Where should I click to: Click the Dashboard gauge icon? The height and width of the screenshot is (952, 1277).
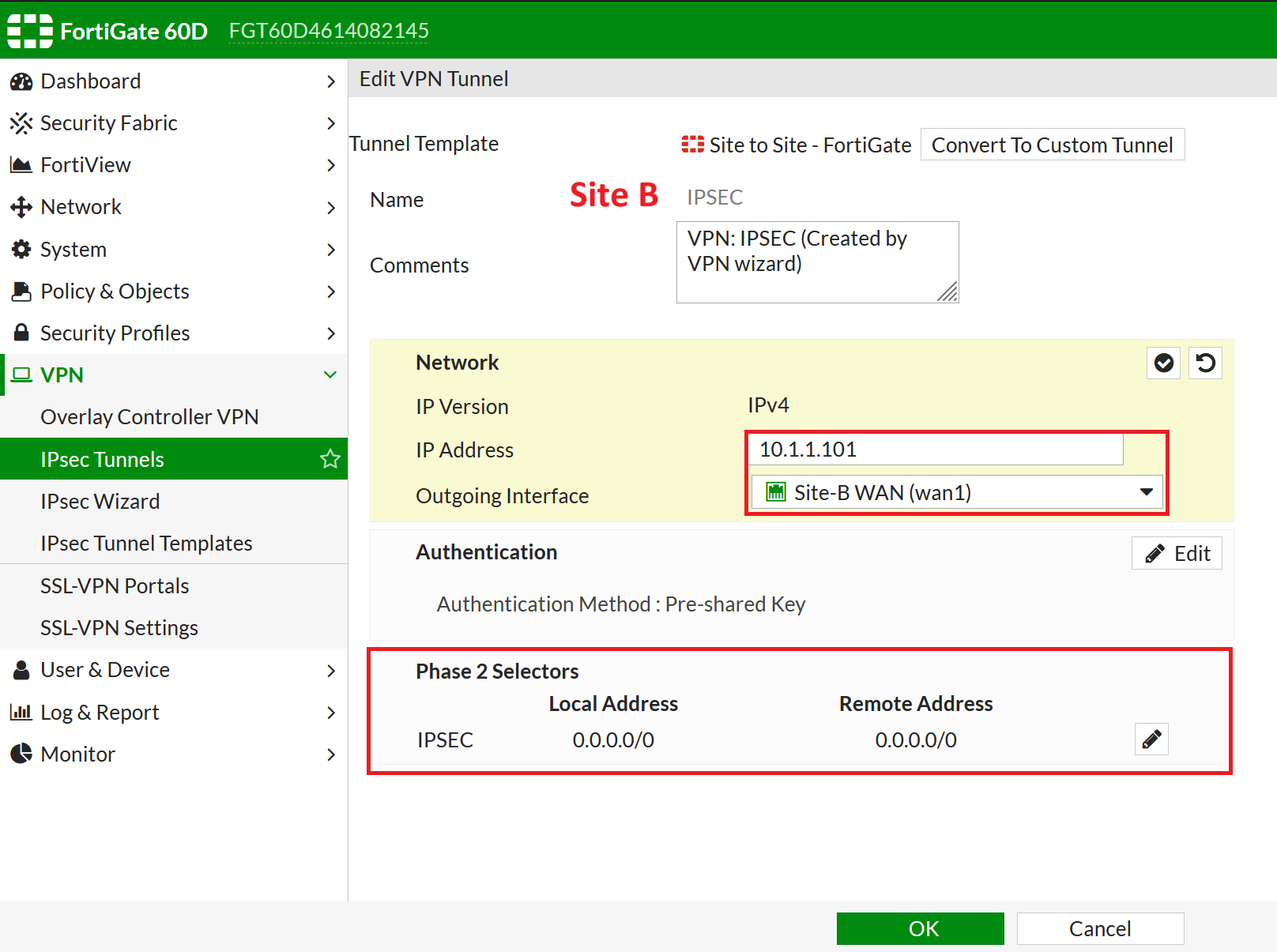click(21, 81)
